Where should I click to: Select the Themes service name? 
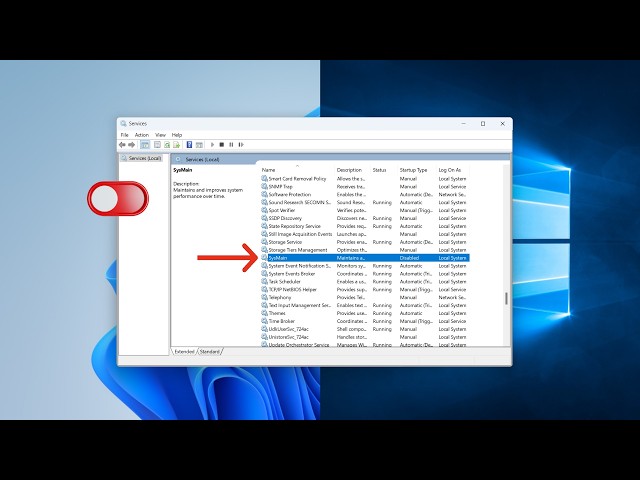click(277, 313)
